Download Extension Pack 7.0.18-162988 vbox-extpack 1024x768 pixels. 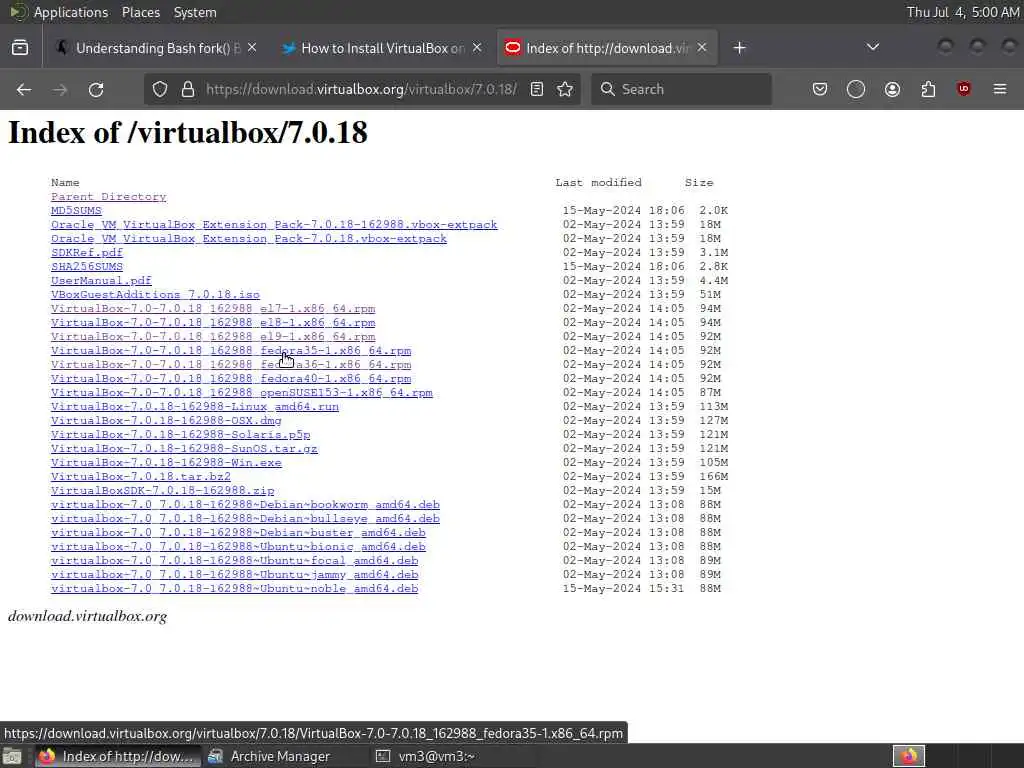[274, 225]
